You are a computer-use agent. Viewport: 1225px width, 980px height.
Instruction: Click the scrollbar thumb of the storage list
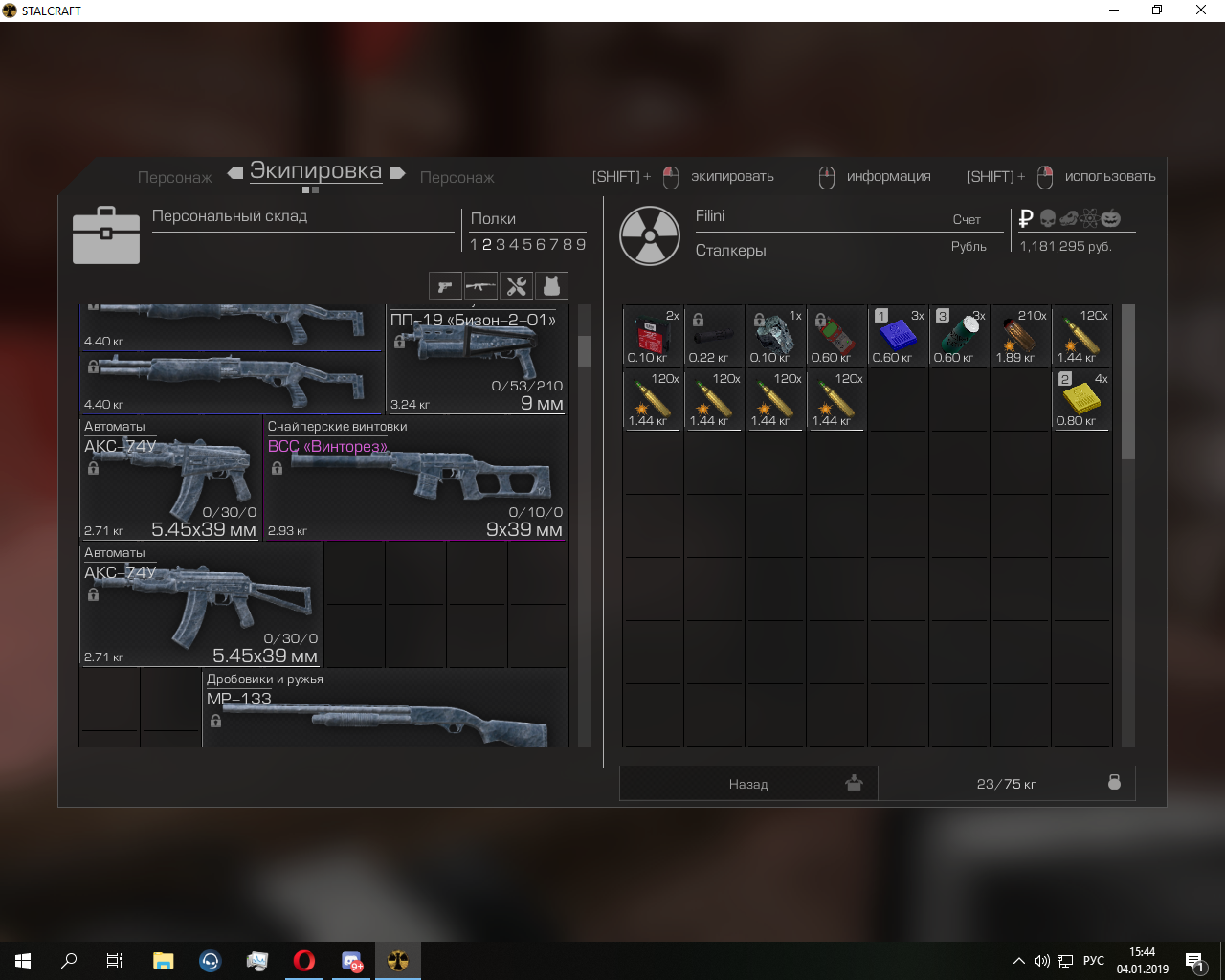click(x=585, y=349)
